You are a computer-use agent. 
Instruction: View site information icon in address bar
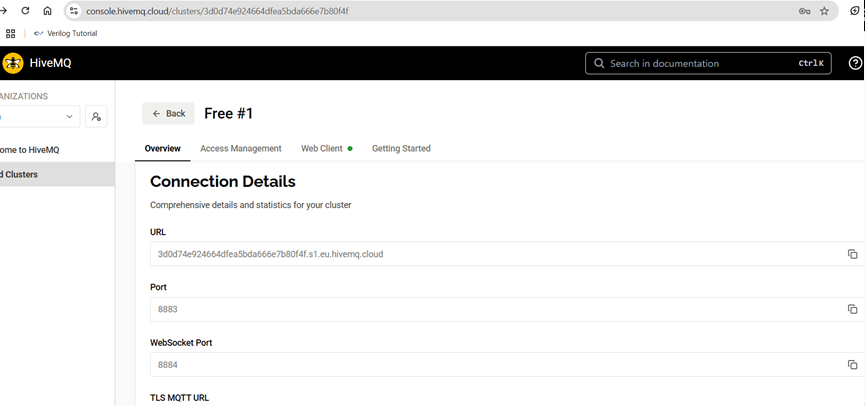pyautogui.click(x=74, y=11)
